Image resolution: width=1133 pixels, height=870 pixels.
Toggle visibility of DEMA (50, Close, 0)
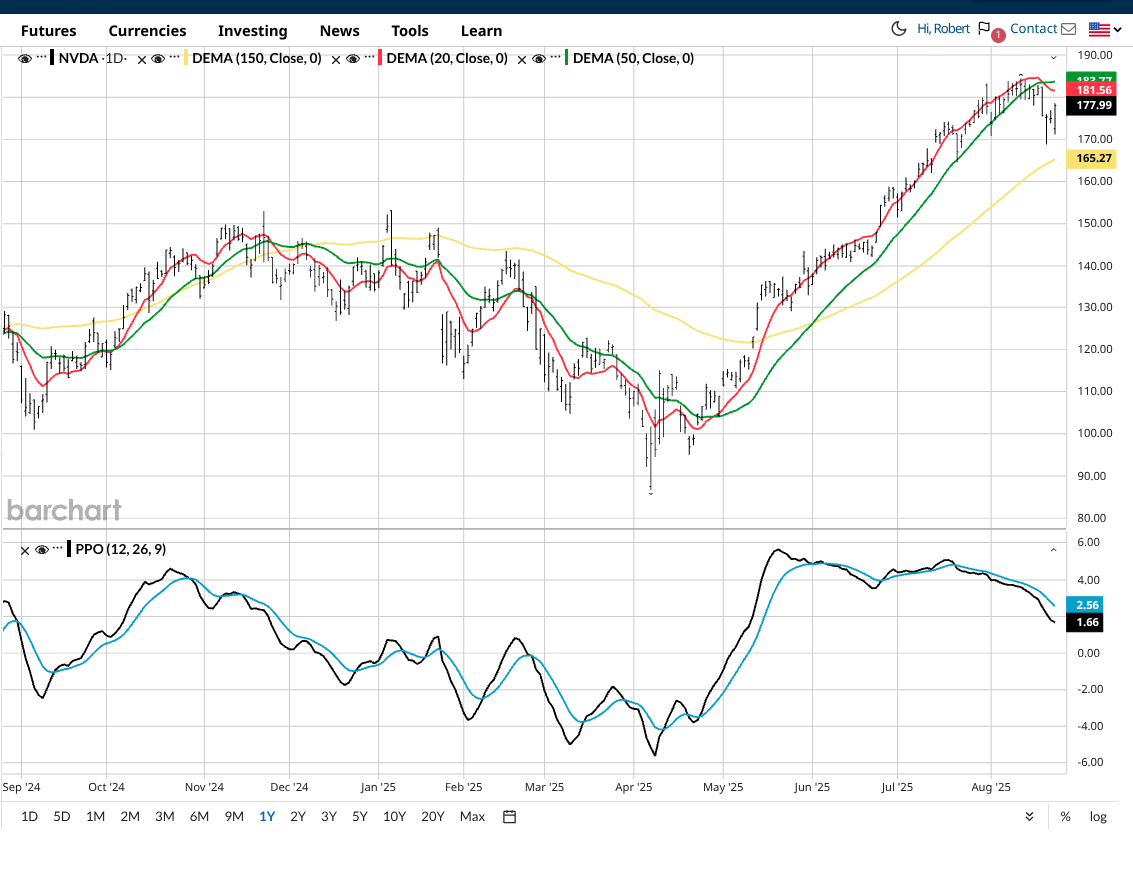[538, 59]
